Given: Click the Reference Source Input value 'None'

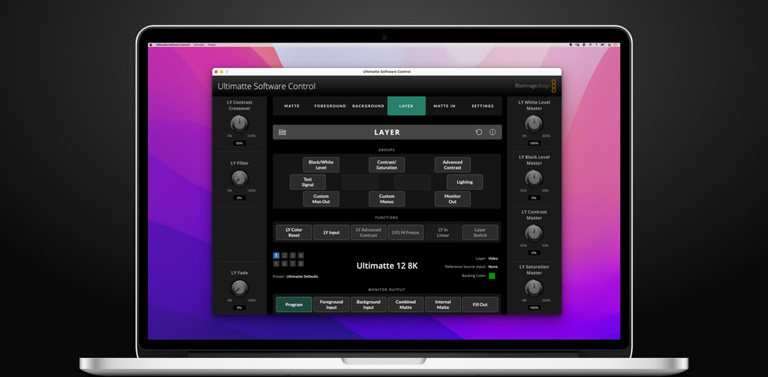Looking at the screenshot, I should coord(493,267).
